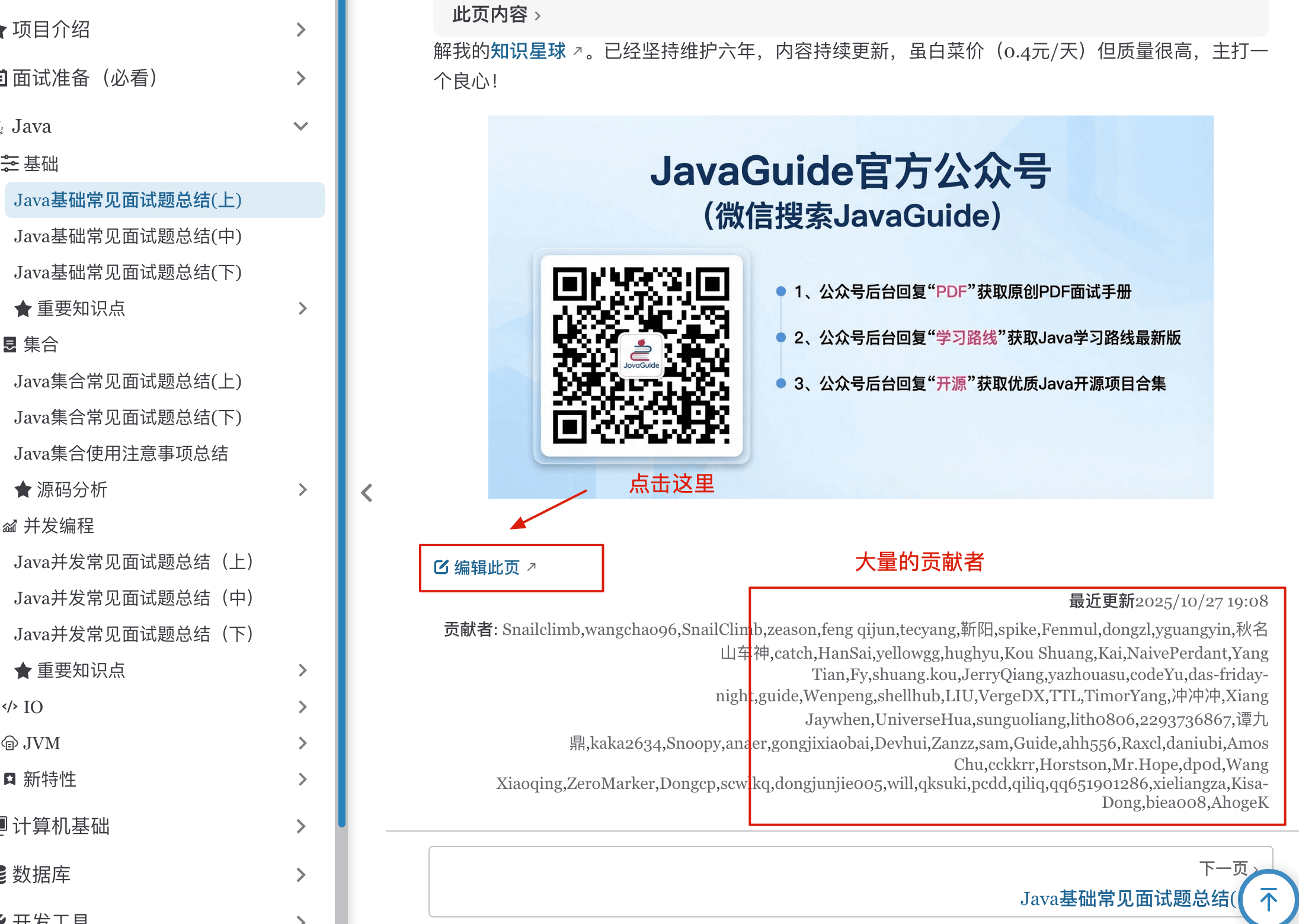Click the edit pencil icon beside 编辑此页

[x=441, y=567]
